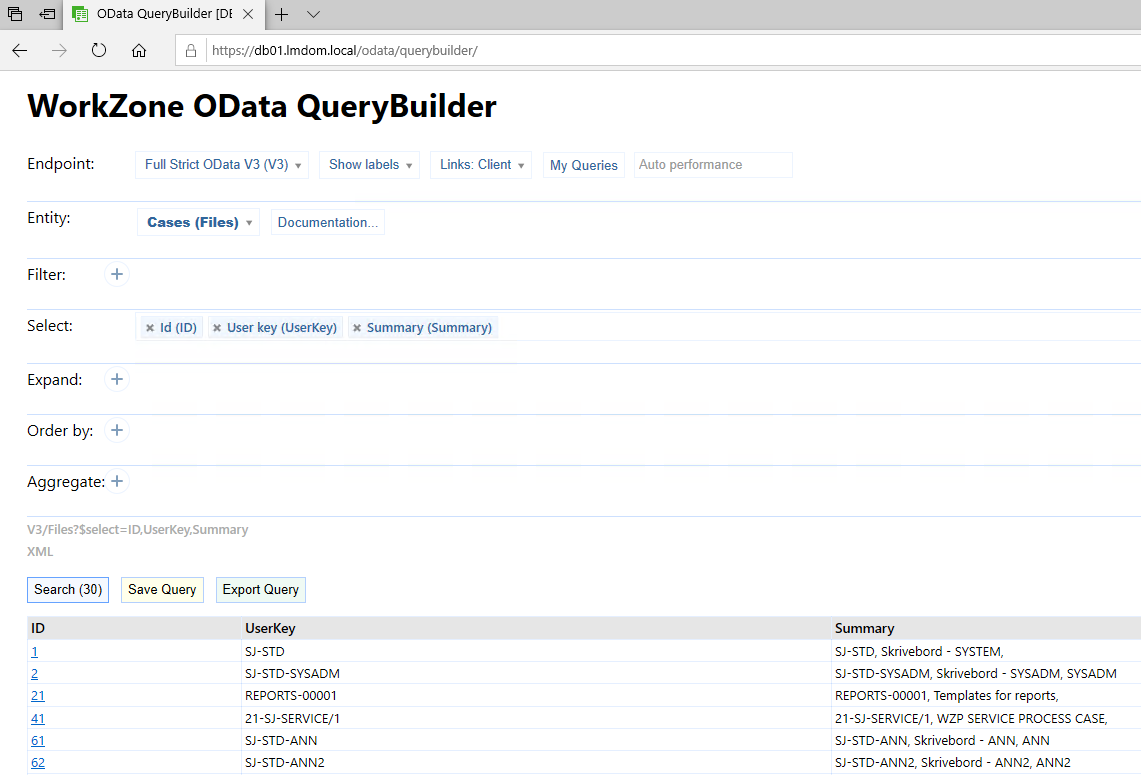Open a new tab with plus icon
This screenshot has width=1141, height=775.
pos(282,15)
